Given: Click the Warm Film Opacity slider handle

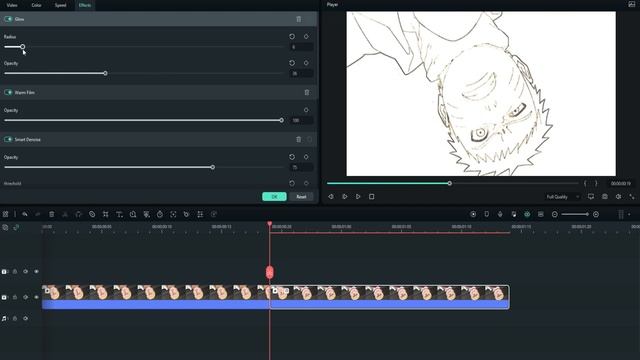Looking at the screenshot, I should point(282,120).
